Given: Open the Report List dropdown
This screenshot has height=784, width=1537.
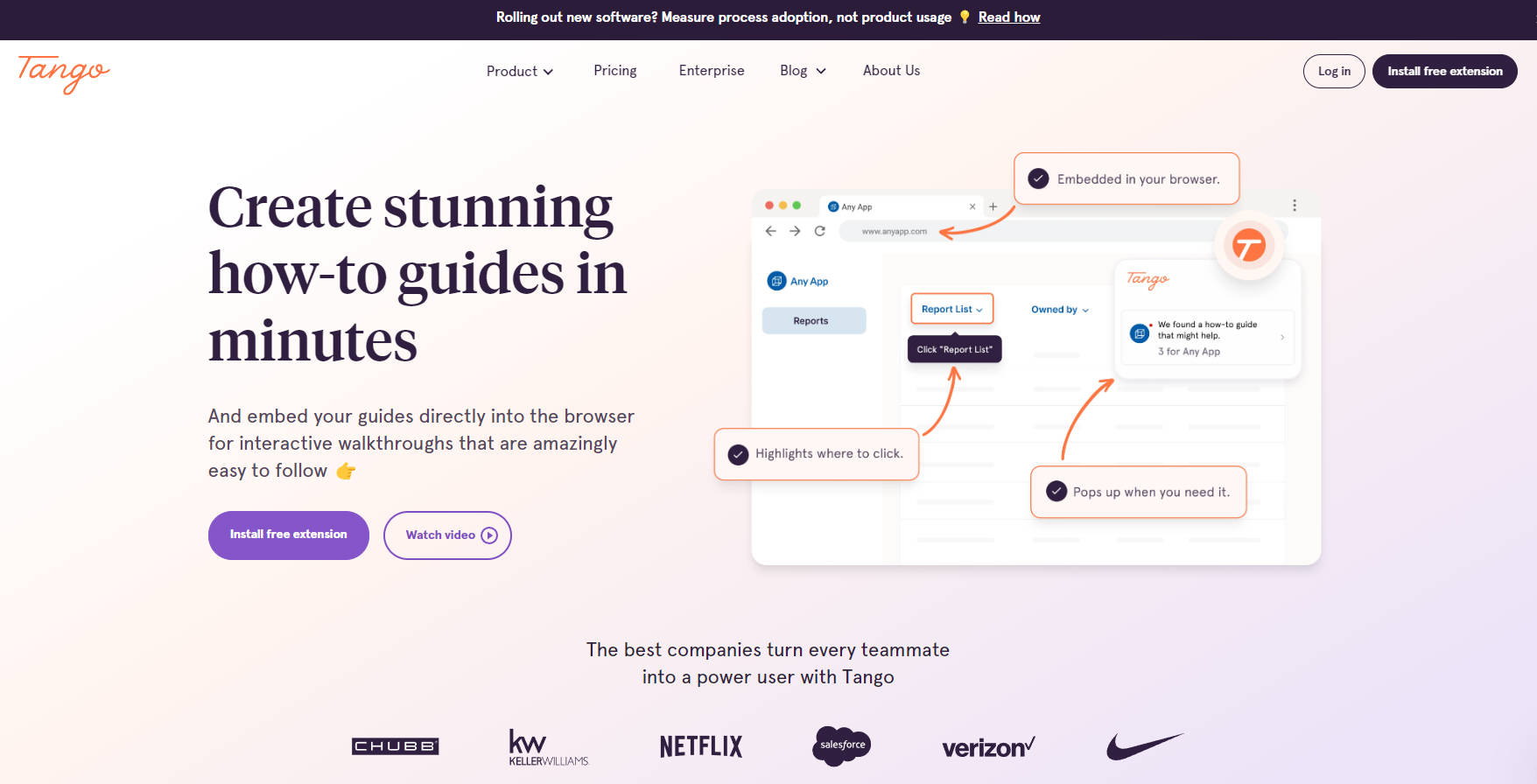Looking at the screenshot, I should (951, 309).
